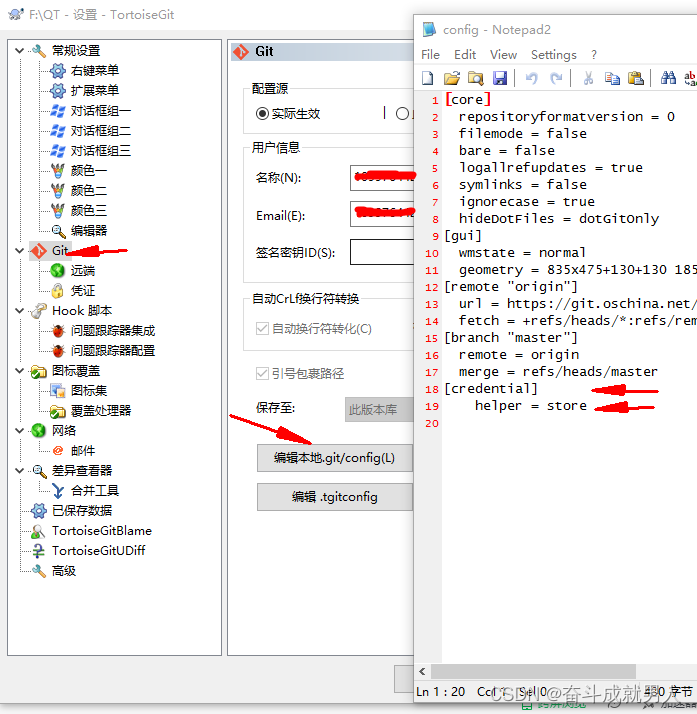
Task: Open 高级 advanced settings
Action: click(64, 571)
